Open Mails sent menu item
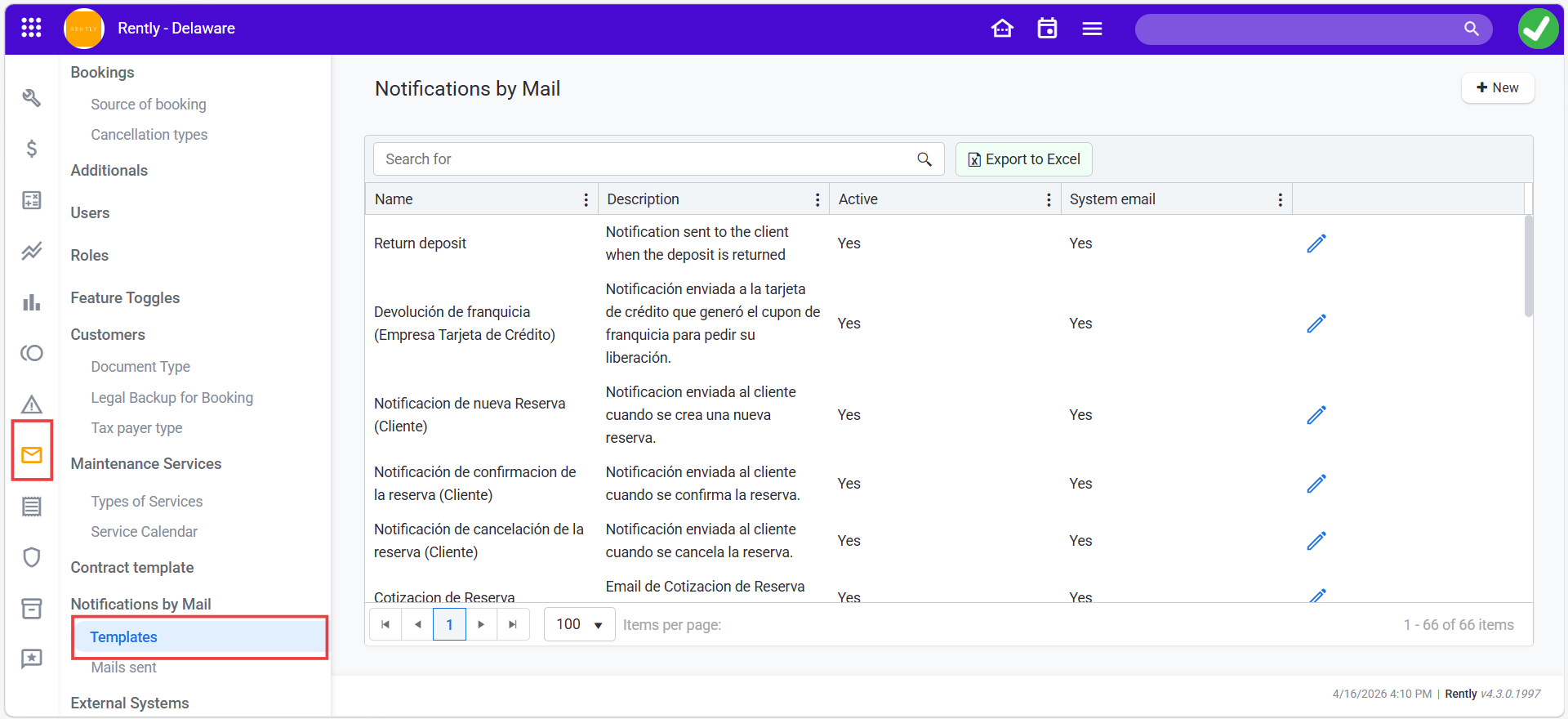This screenshot has width=1568, height=719. (124, 668)
